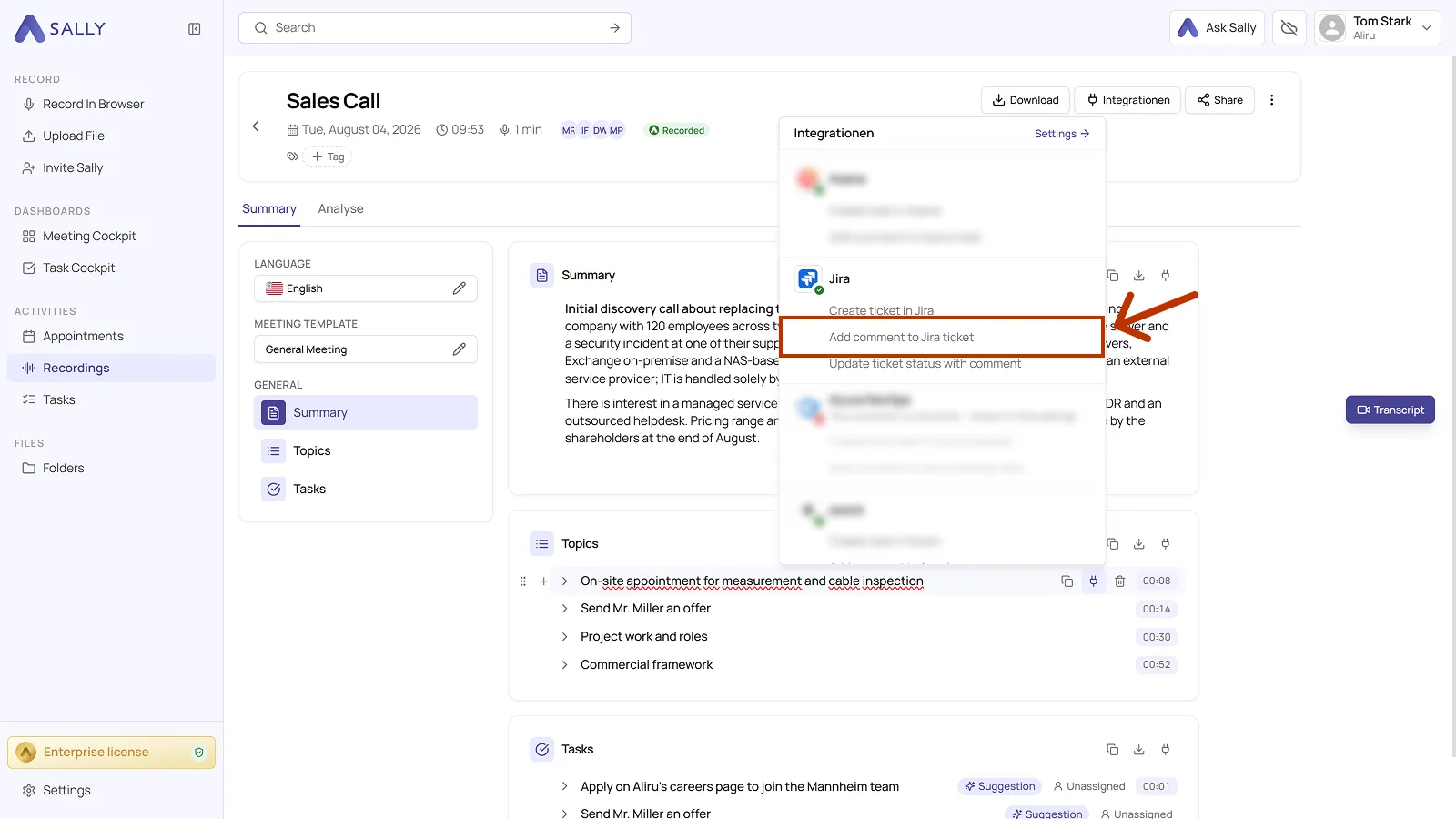
Task: Expand the Send Mr. Miller an offer topic
Action: [x=564, y=609]
